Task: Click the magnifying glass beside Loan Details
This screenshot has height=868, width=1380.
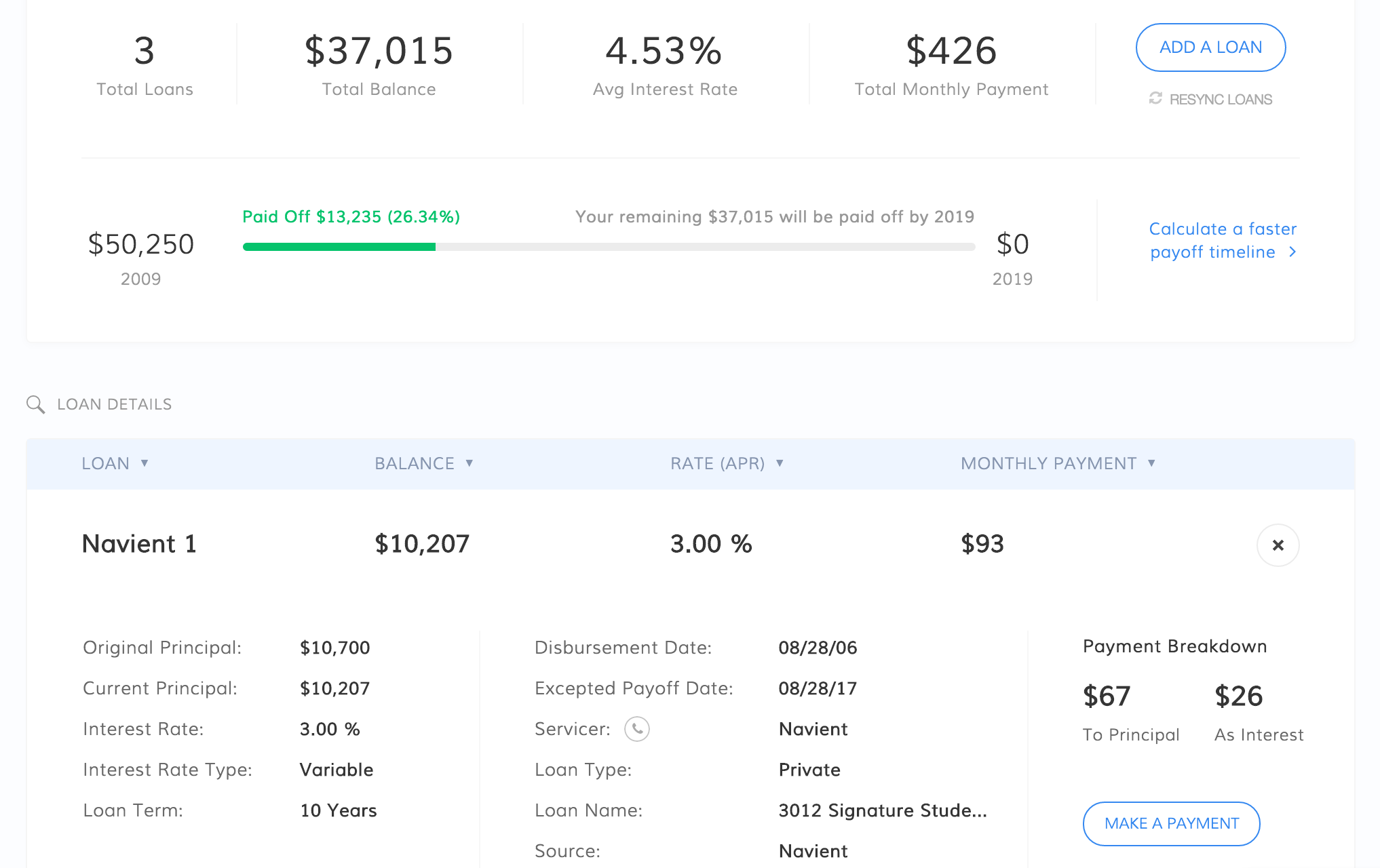Action: (36, 404)
